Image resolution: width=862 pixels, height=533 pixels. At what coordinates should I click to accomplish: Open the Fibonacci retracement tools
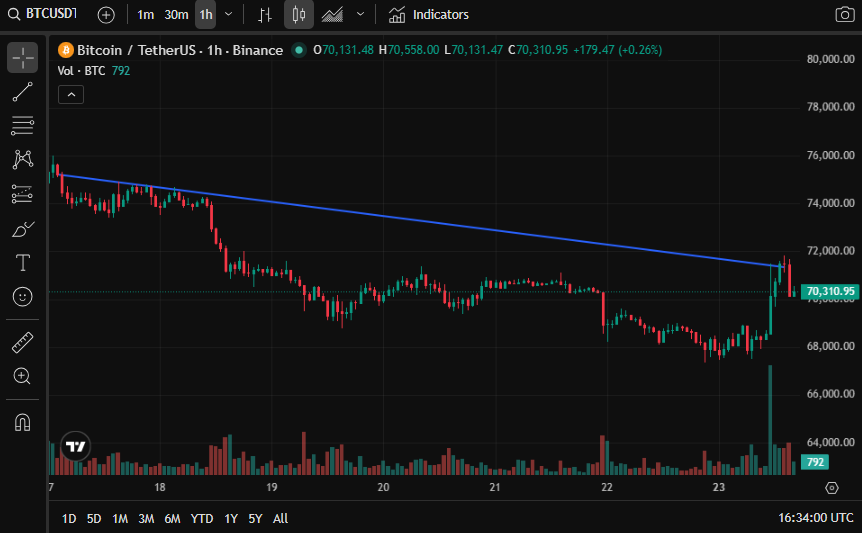click(23, 126)
